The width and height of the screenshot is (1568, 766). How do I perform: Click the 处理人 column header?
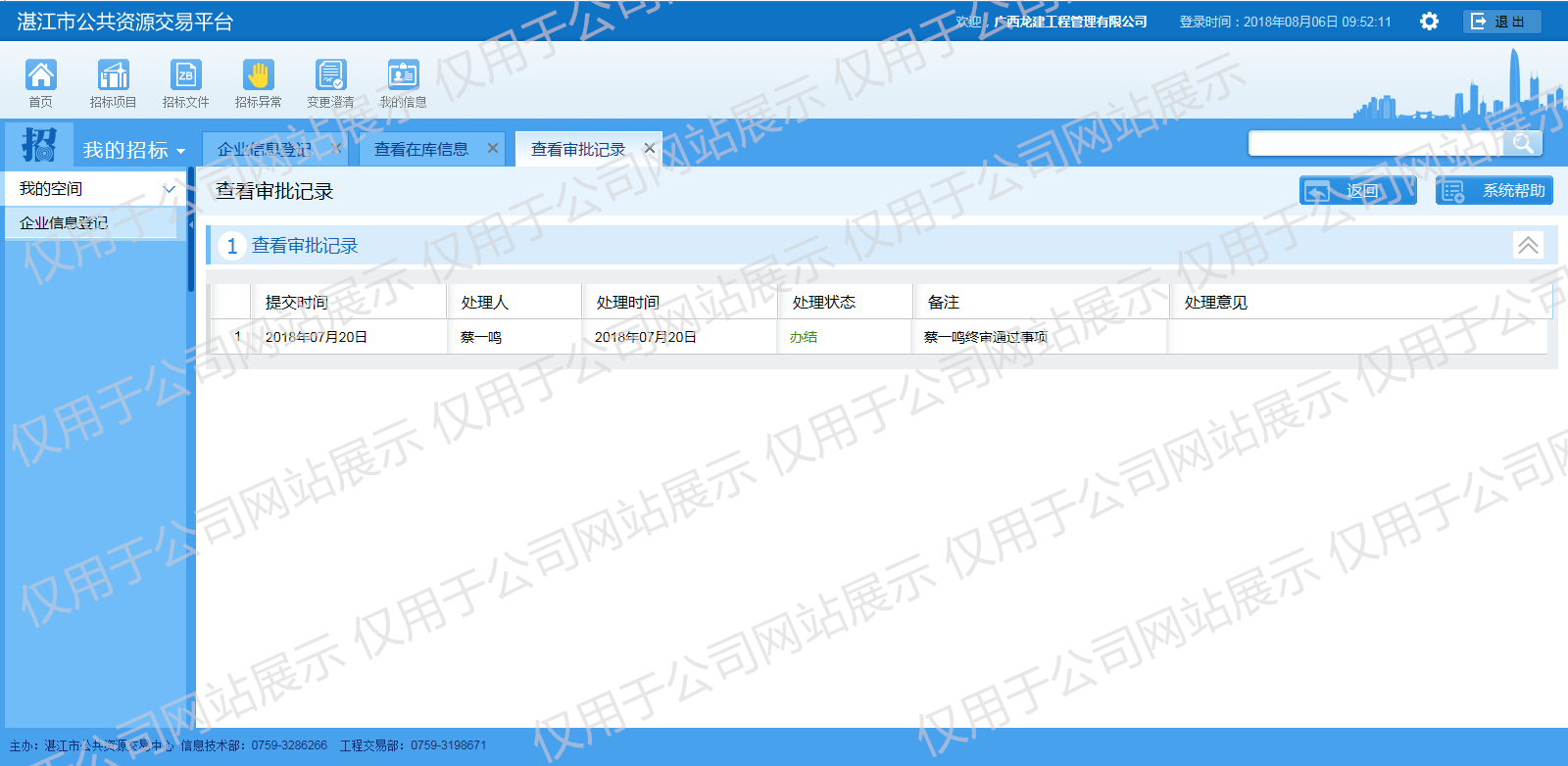pyautogui.click(x=515, y=302)
